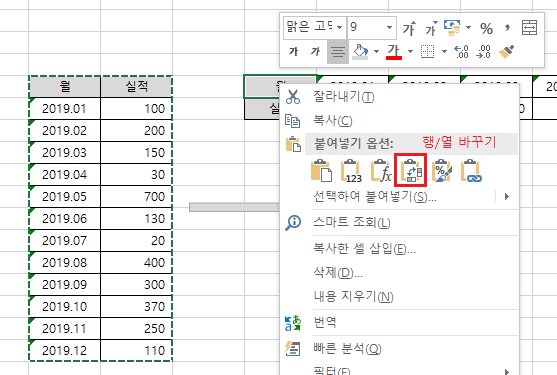Image resolution: width=557 pixels, height=375 pixels.
Task: Select cell containing 2019.12
Action: point(65,350)
